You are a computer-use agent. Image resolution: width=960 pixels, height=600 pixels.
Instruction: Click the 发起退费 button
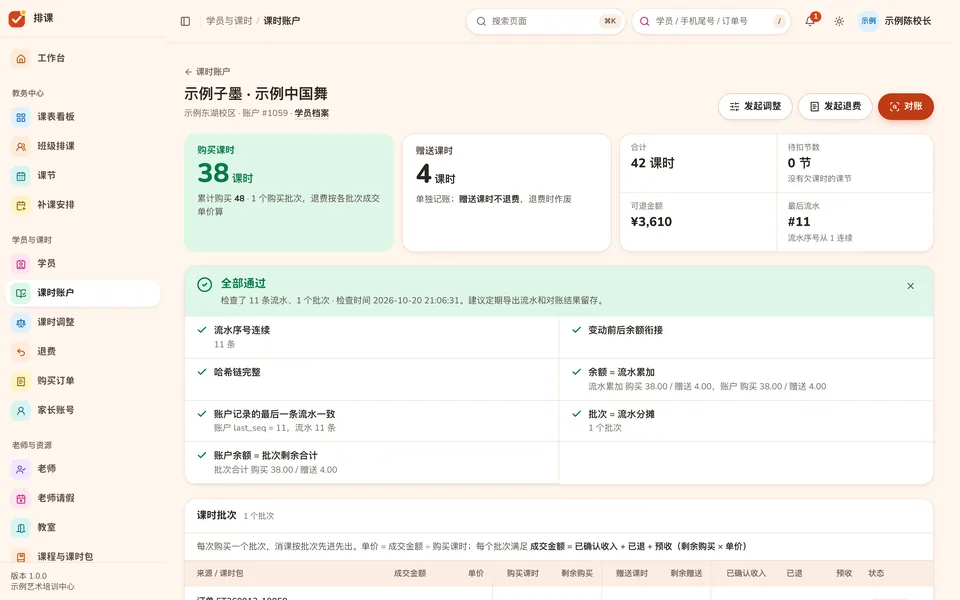click(835, 107)
